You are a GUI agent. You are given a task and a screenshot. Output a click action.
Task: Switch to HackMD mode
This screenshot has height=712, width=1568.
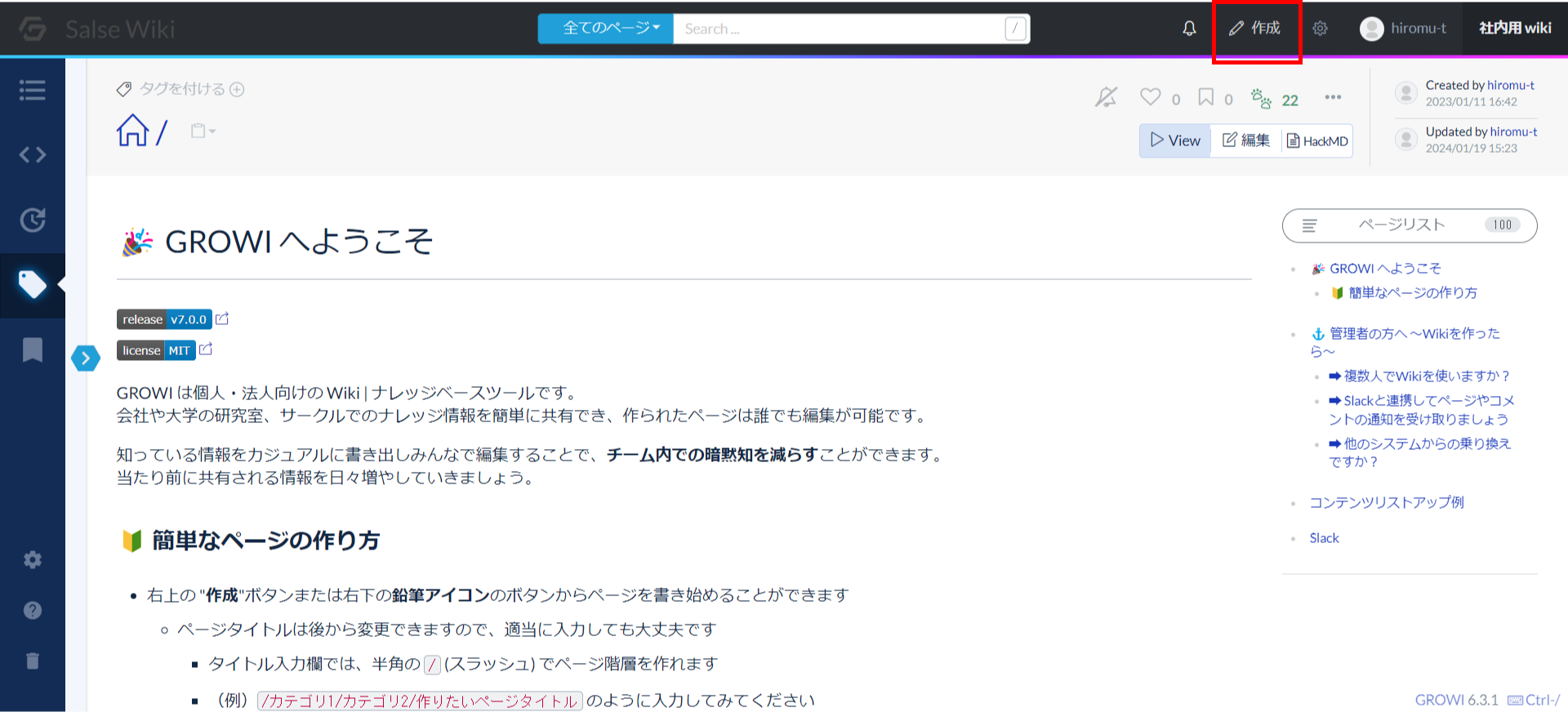click(1316, 140)
